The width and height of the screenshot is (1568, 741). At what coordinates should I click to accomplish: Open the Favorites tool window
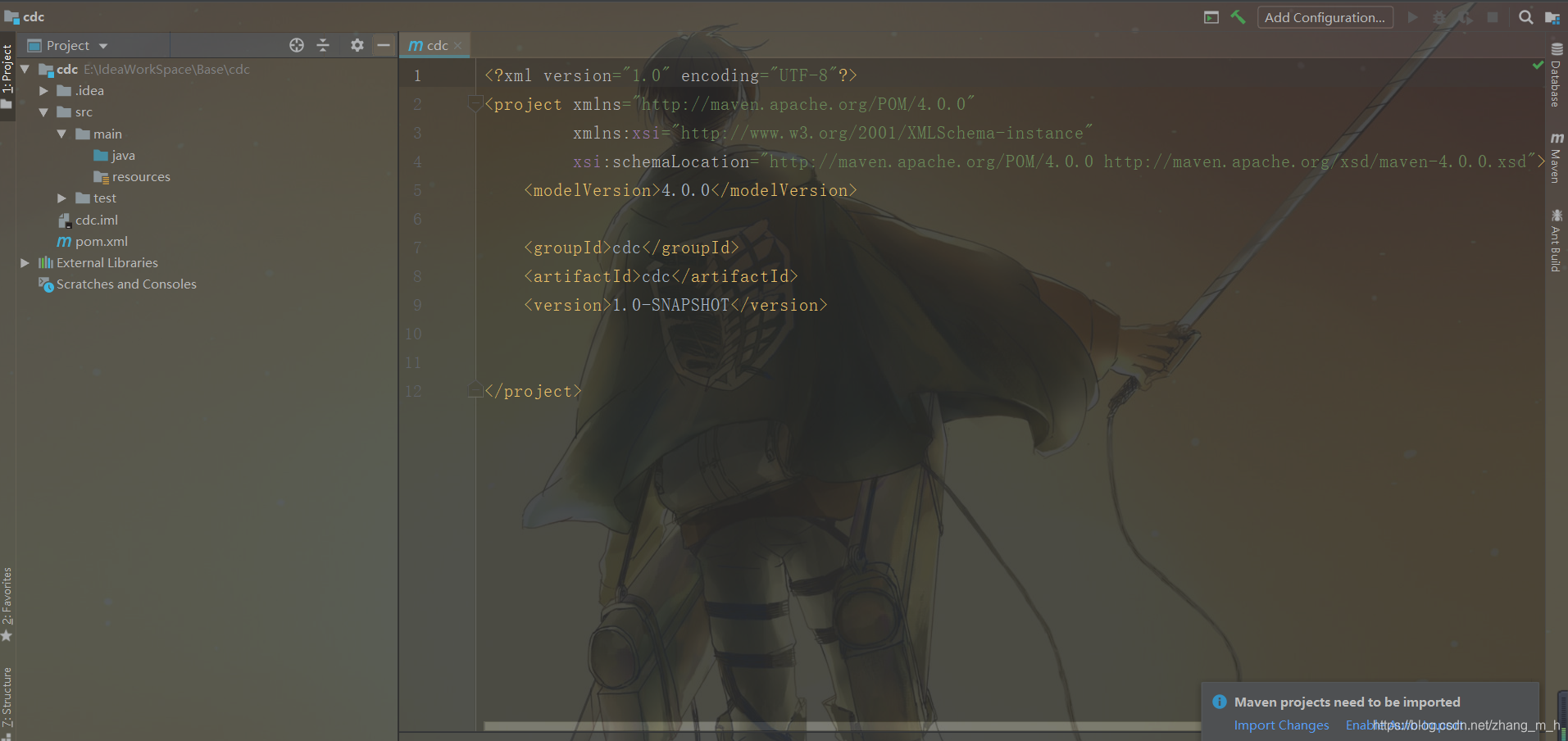(7, 604)
